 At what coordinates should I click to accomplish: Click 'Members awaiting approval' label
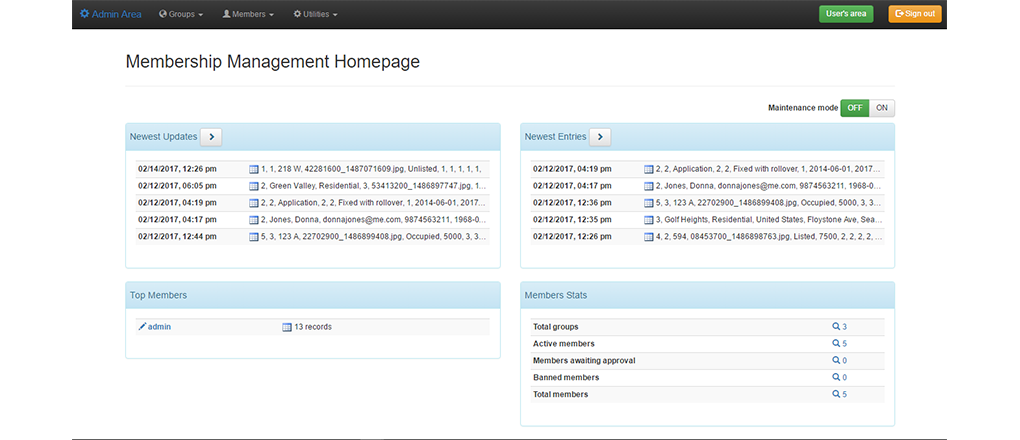(584, 361)
